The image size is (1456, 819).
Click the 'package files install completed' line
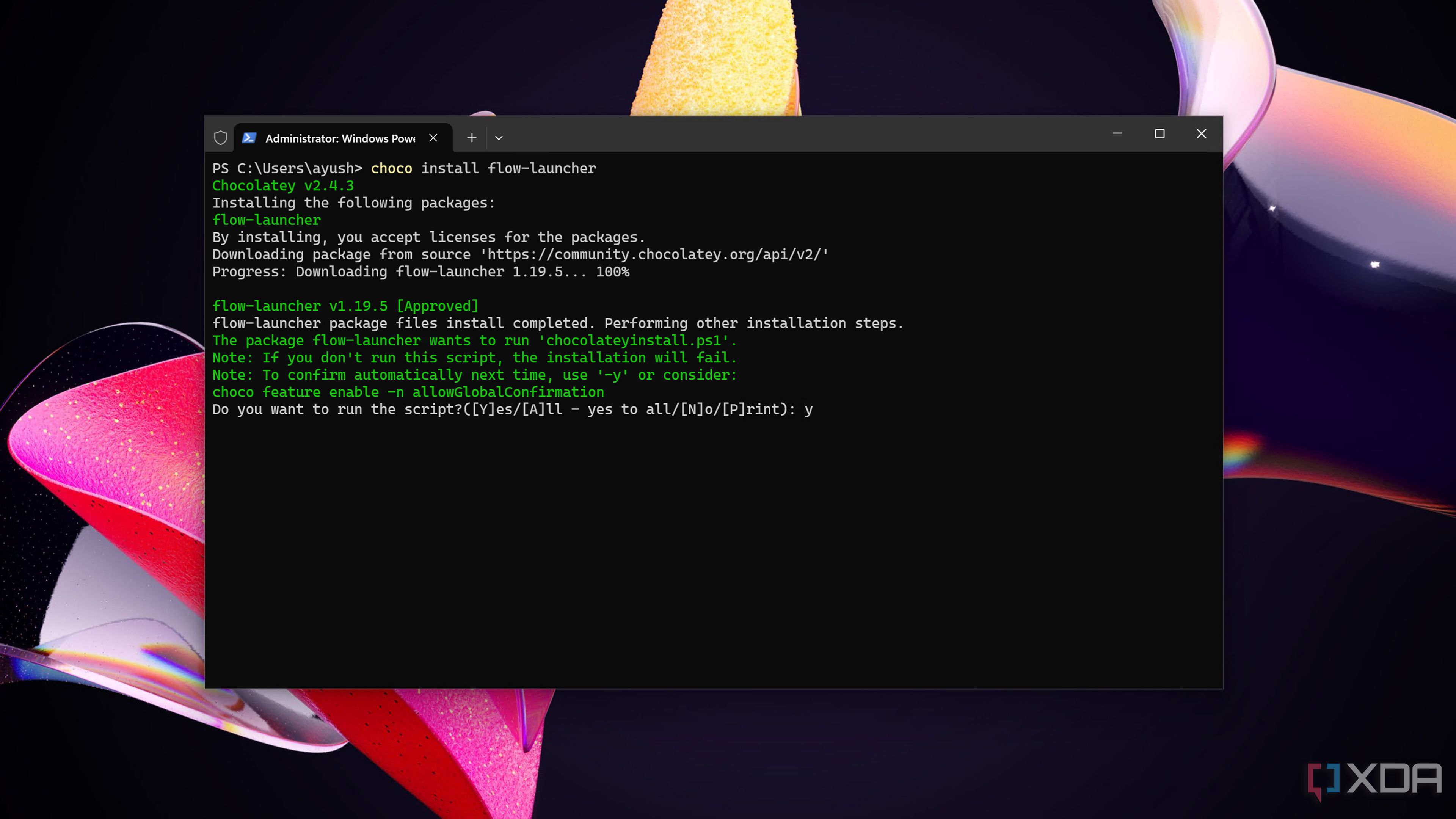(x=558, y=323)
